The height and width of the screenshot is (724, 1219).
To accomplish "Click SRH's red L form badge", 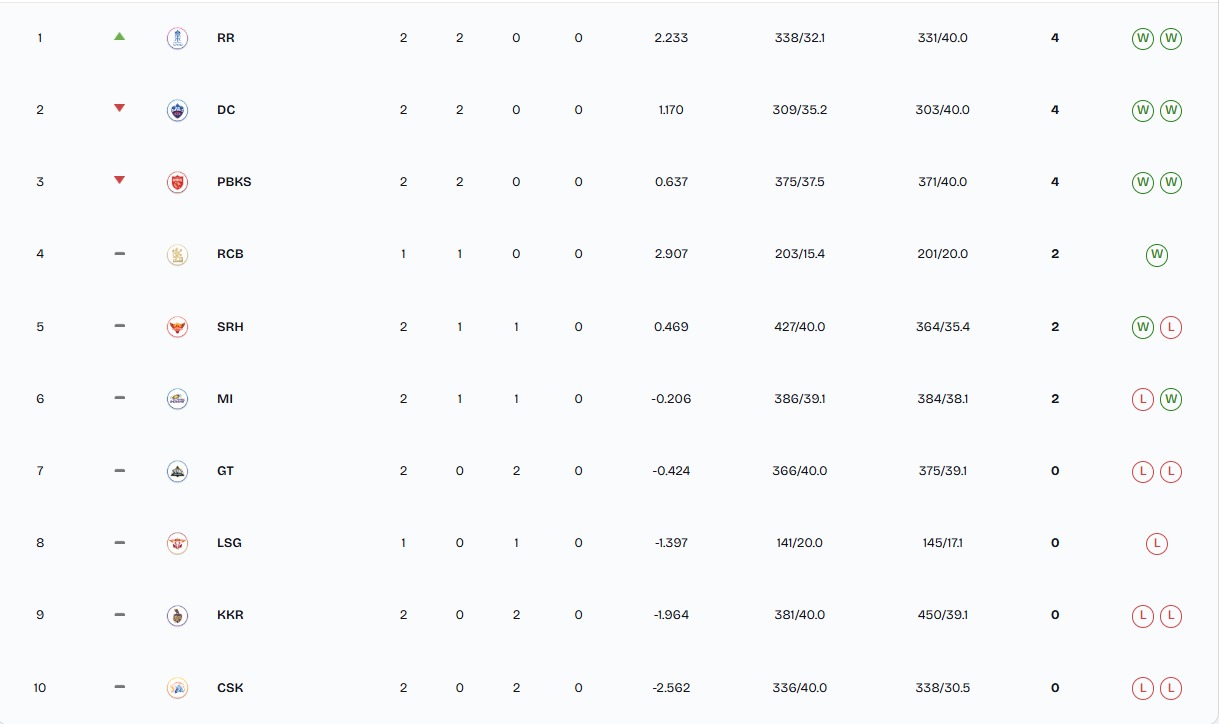I will click(x=1171, y=327).
